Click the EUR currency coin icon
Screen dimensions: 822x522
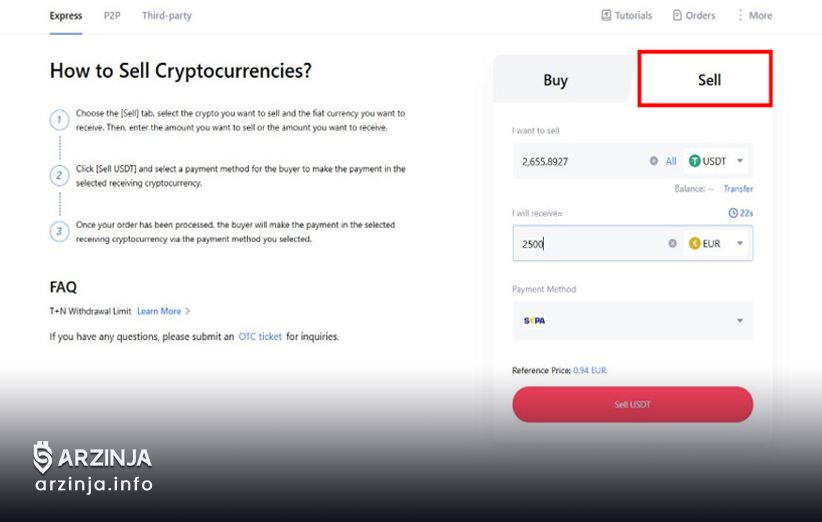[x=695, y=243]
